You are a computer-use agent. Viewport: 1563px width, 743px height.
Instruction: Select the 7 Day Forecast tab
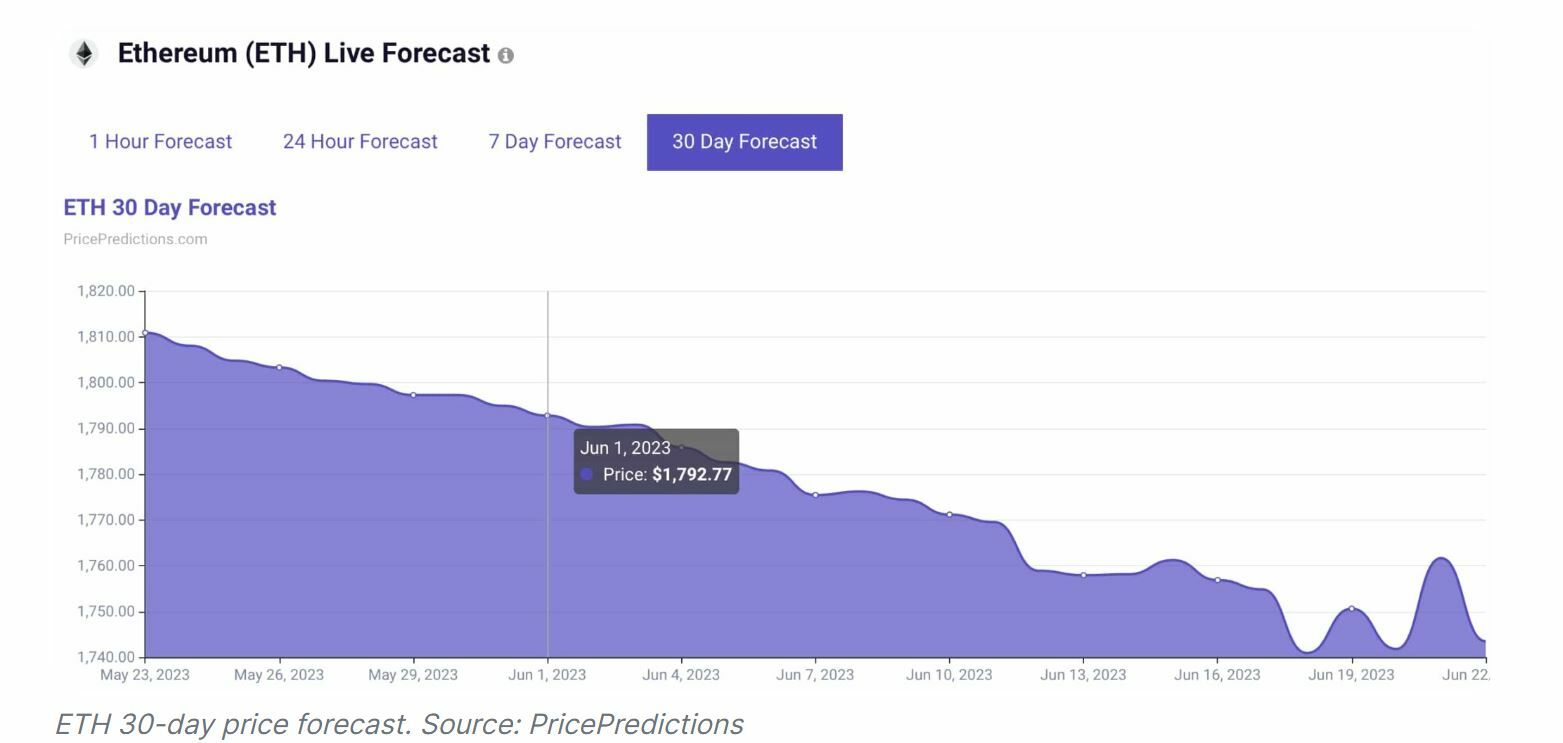[x=555, y=142]
